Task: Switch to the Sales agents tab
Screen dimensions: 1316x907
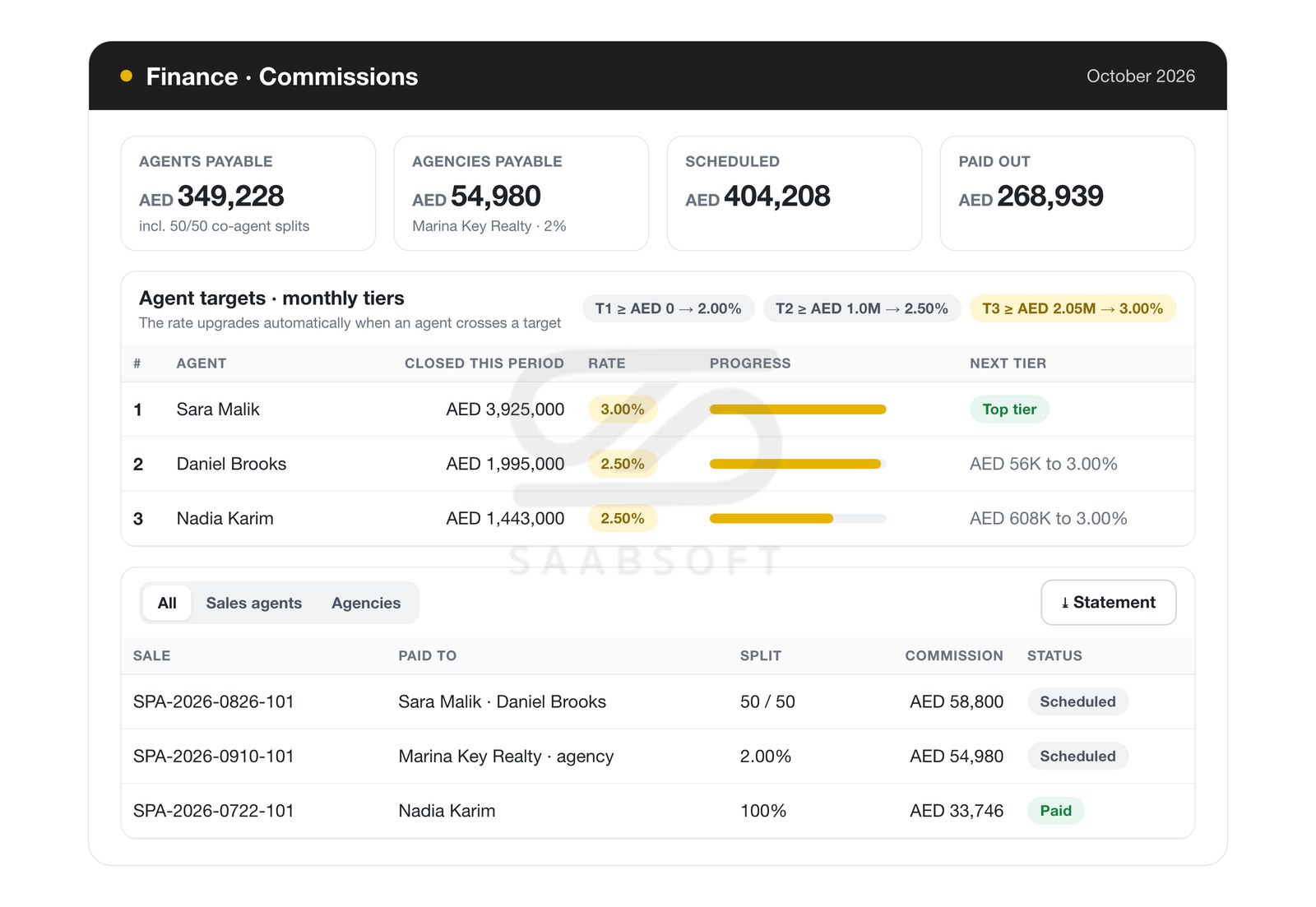Action: click(254, 603)
